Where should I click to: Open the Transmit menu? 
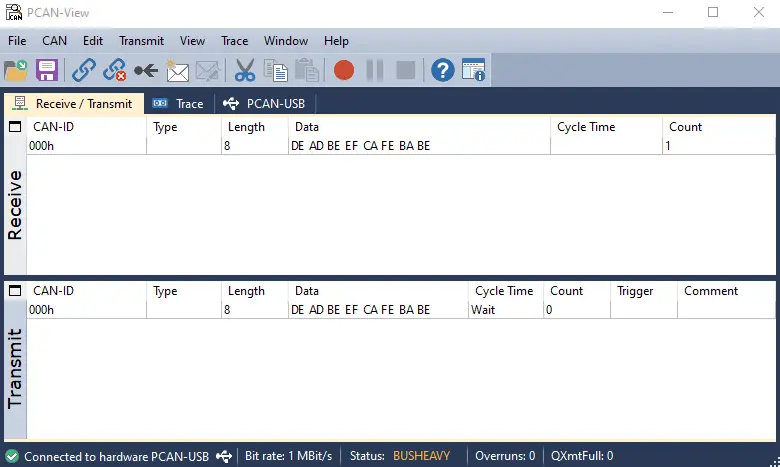(x=141, y=41)
